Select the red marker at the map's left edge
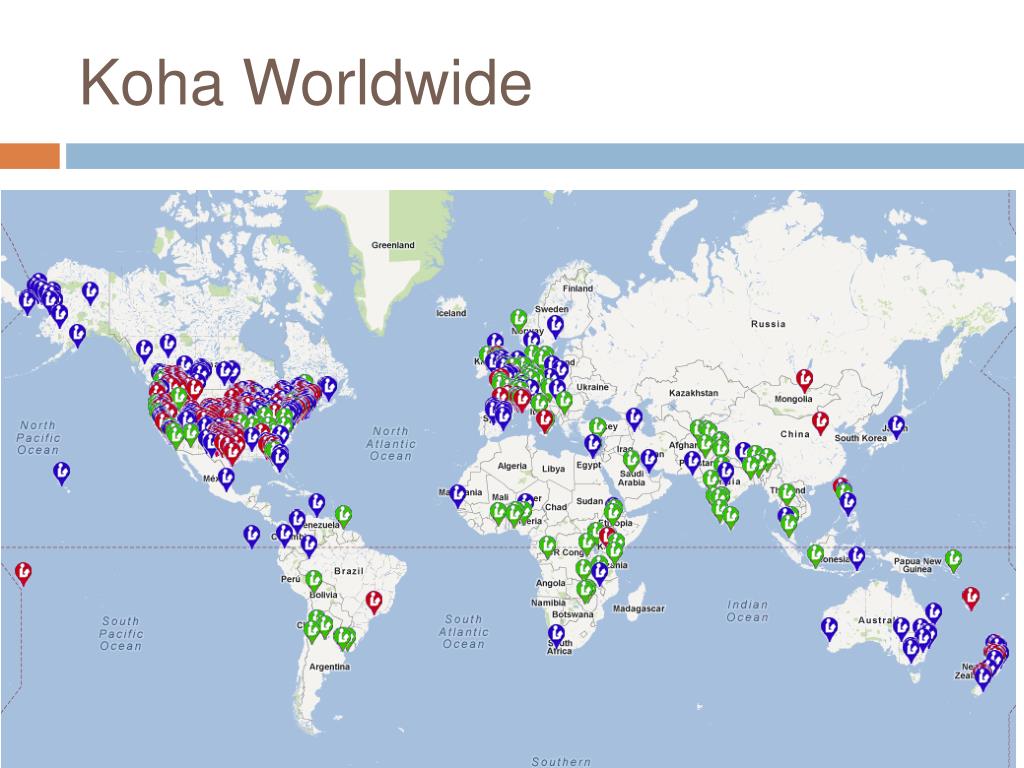This screenshot has width=1024, height=768. tap(24, 573)
